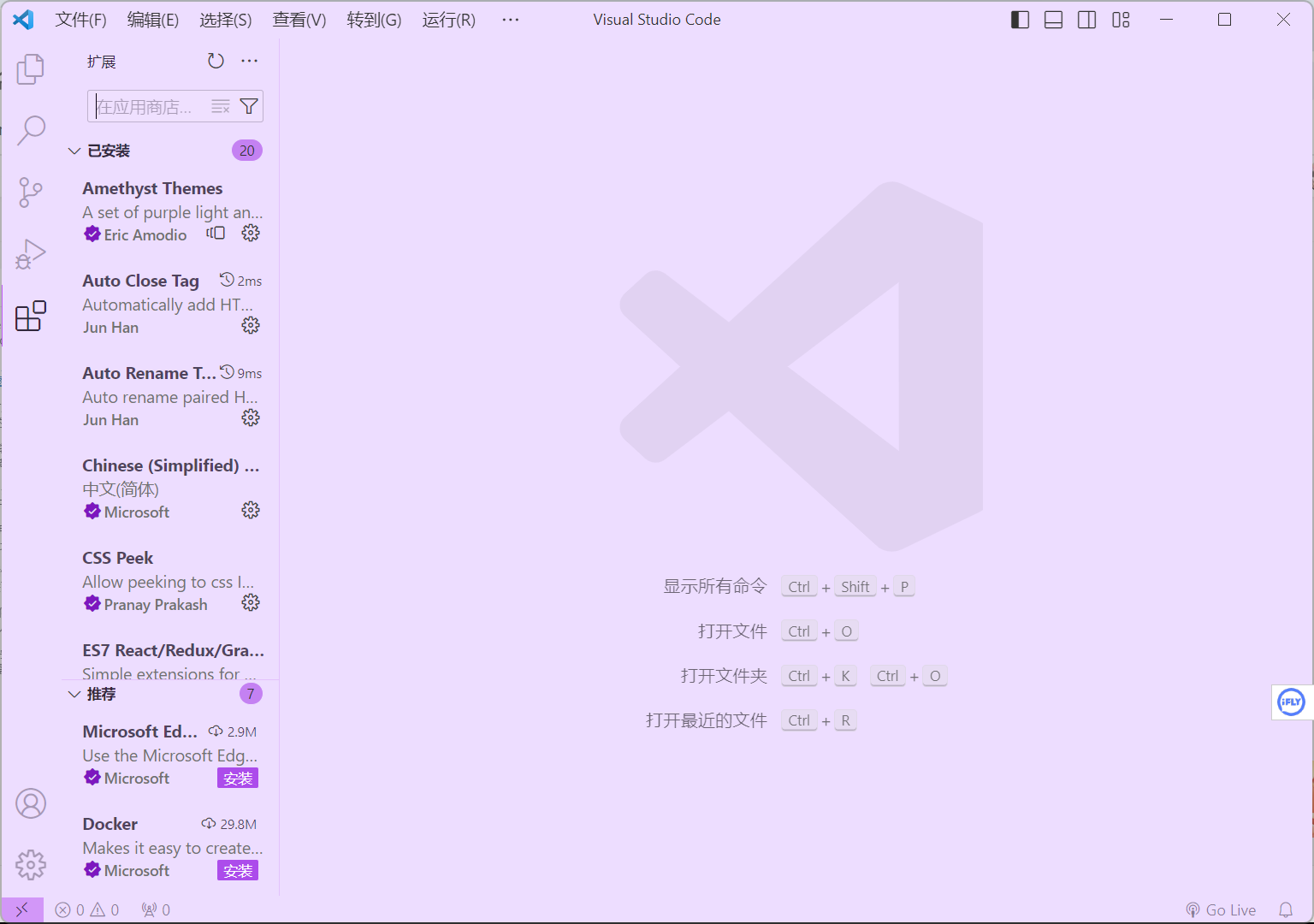Open the 编辑(E) menu
This screenshot has height=924, width=1314.
point(153,20)
